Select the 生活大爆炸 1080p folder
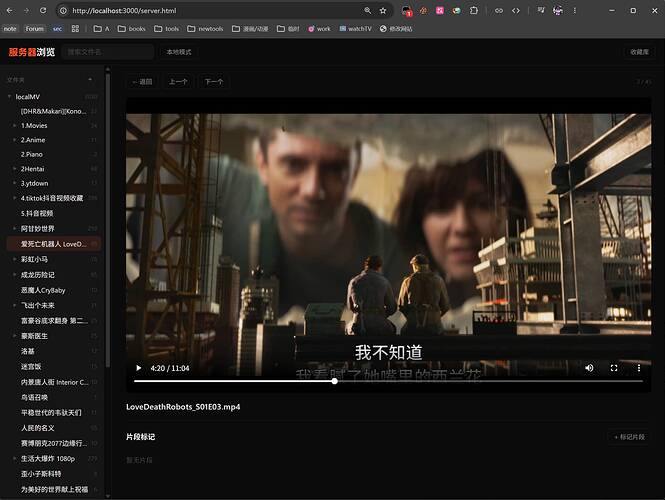Viewport: 665px width, 500px height. click(x=54, y=458)
